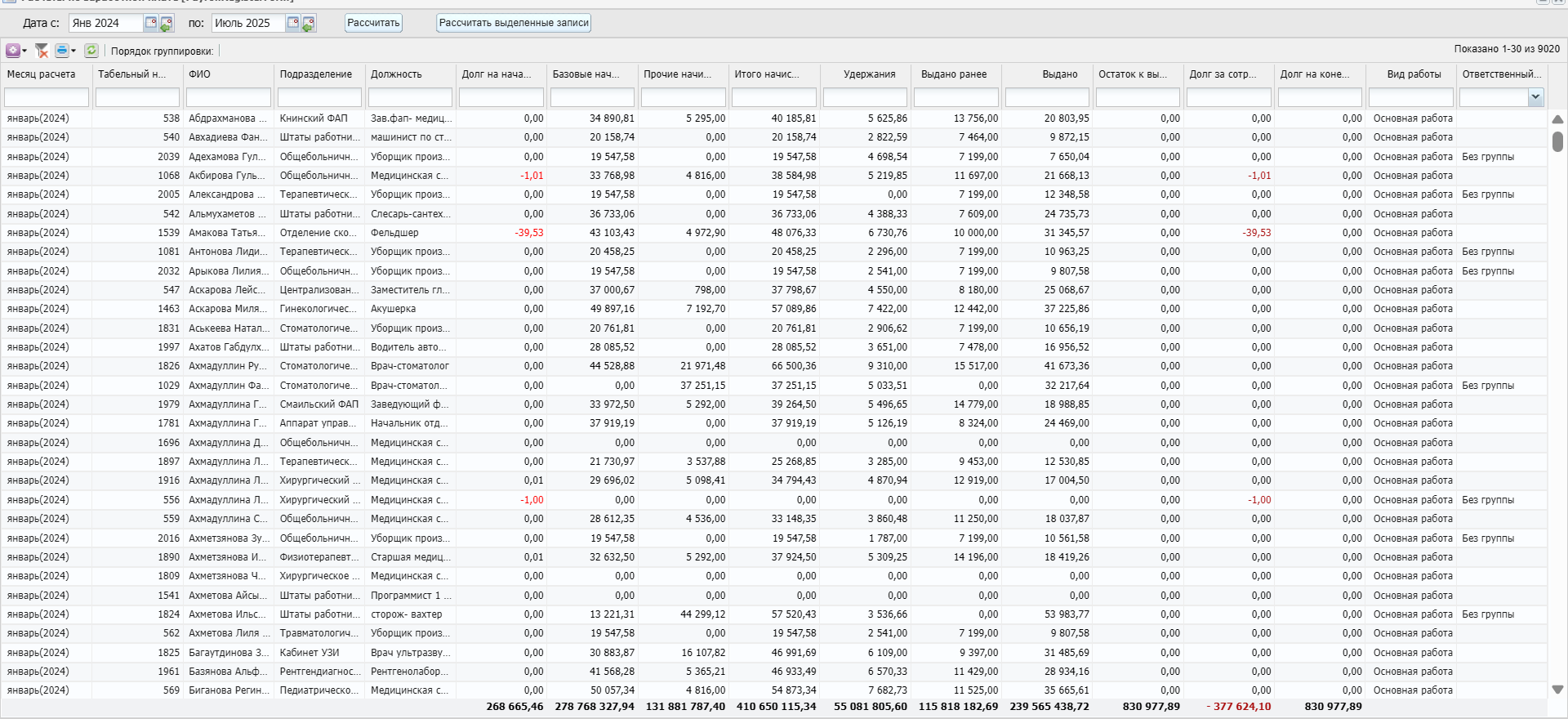
Task: Click calendar-with-arrow icon beside Июль 2025
Action: (308, 24)
